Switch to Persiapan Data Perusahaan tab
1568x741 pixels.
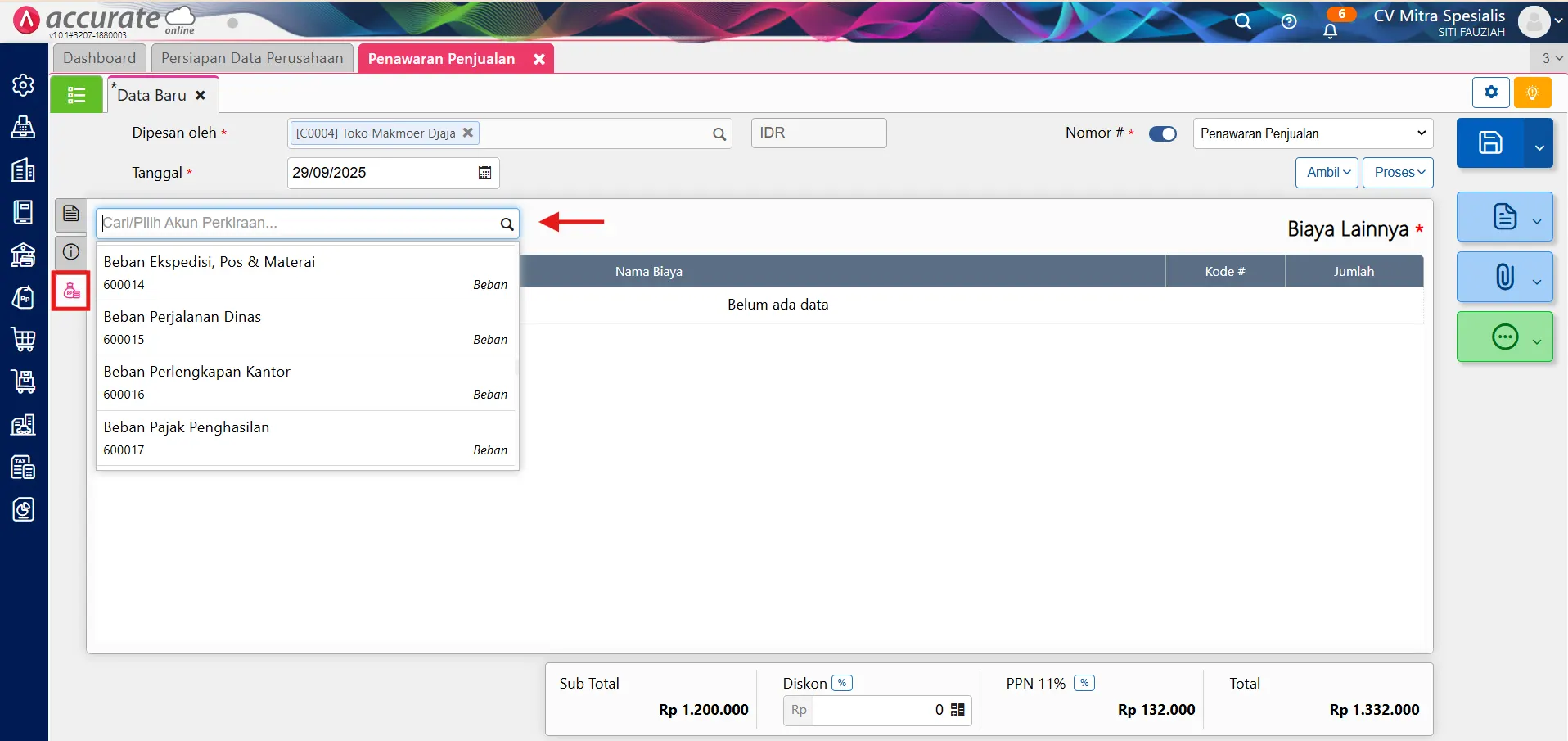coord(252,58)
